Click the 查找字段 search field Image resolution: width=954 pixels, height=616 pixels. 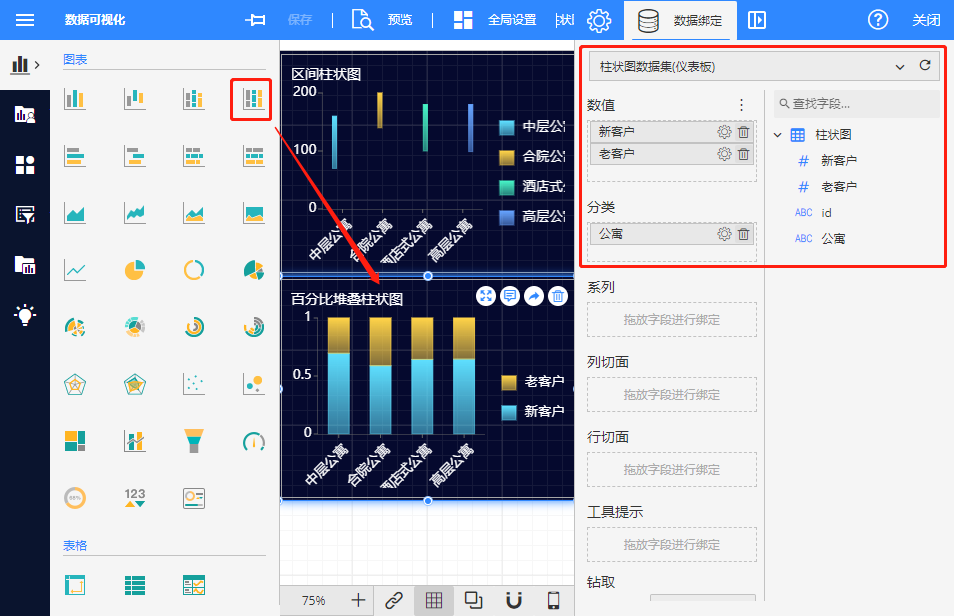coord(860,104)
